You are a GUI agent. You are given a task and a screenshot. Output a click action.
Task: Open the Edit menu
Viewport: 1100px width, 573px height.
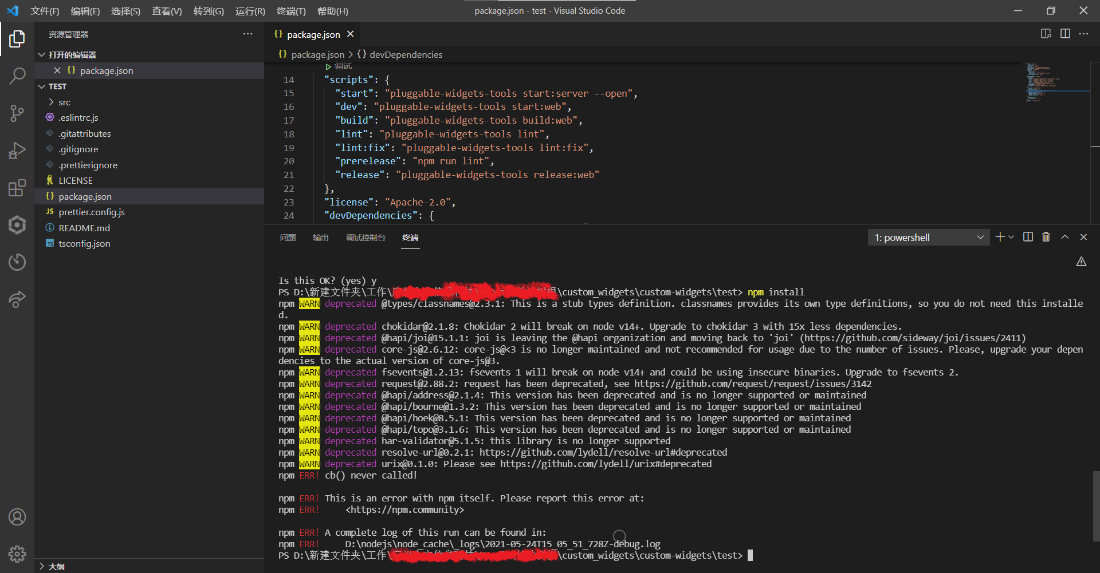86,11
